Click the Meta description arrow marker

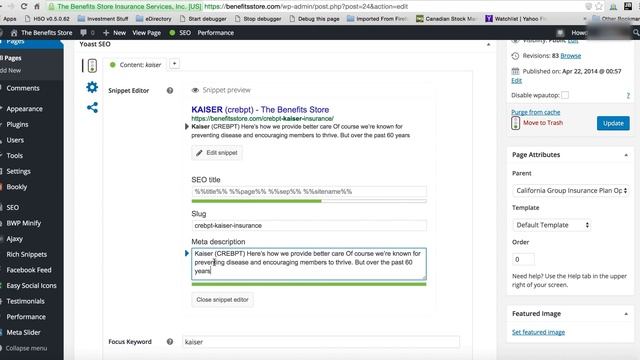click(x=187, y=253)
